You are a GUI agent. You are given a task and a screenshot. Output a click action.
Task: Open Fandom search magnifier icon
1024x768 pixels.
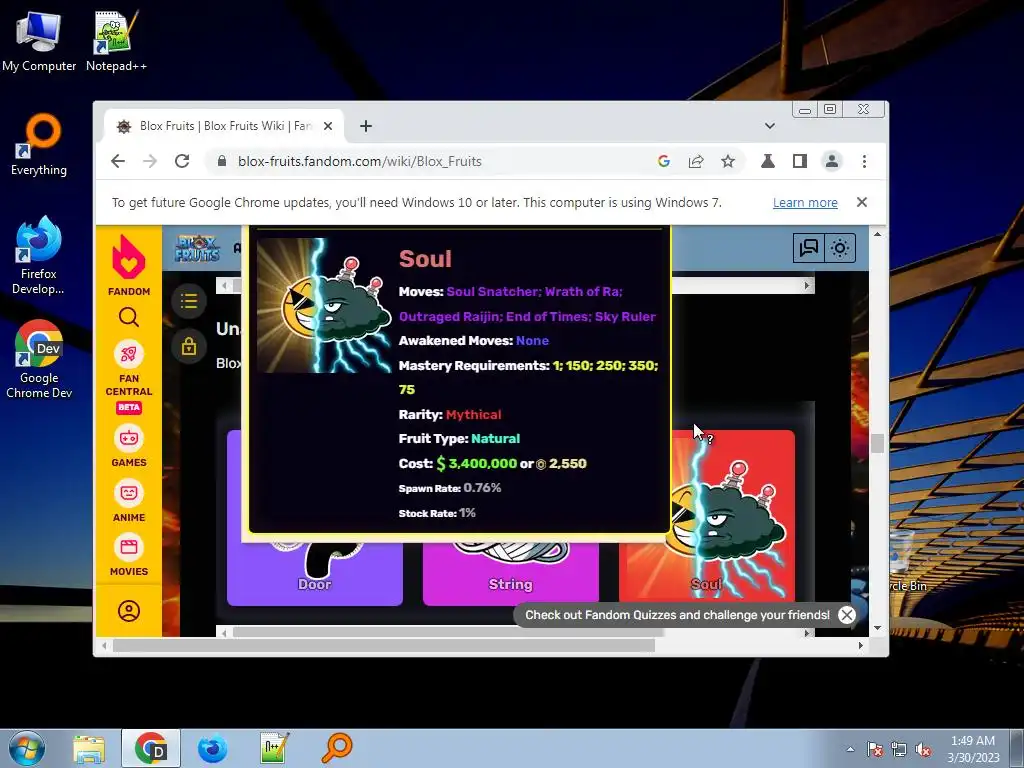129,317
